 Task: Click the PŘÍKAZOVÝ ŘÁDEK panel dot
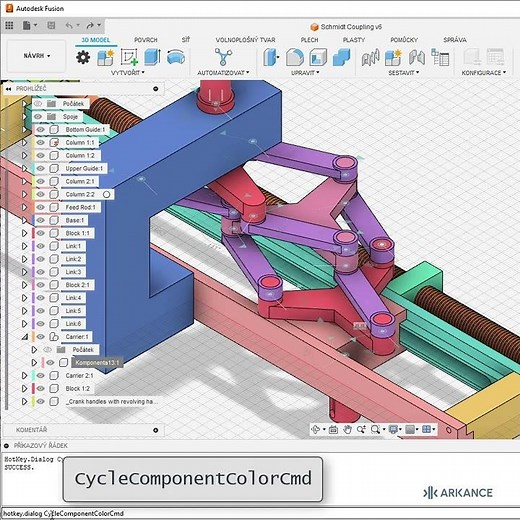6,445
